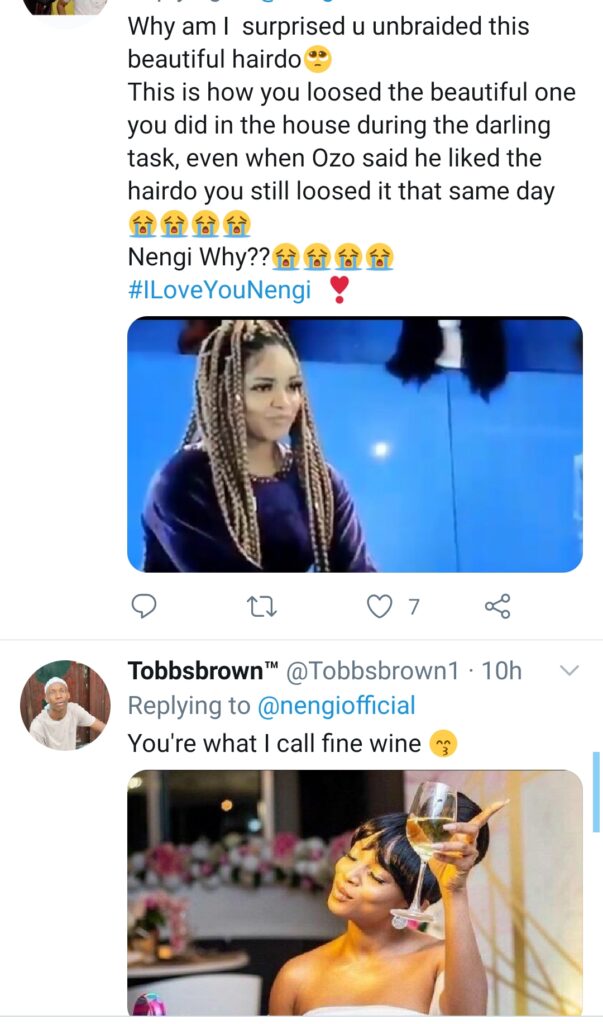Viewport: 603px width, 1024px height.
Task: Retweet the braided hairdo tweet
Action: (x=261, y=605)
